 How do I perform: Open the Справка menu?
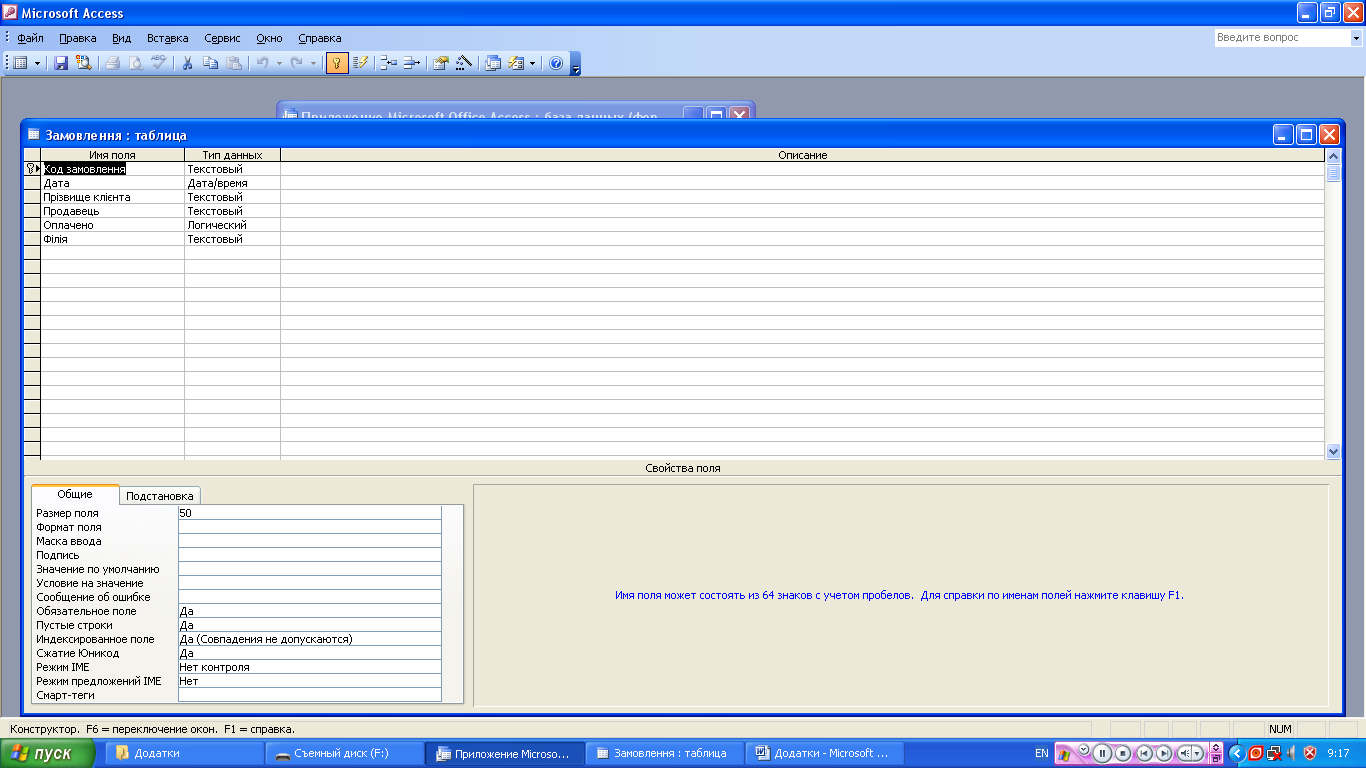click(x=320, y=38)
